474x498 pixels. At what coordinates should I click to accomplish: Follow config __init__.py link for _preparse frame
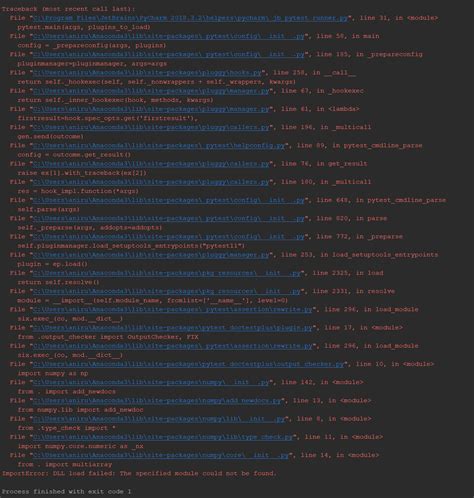169,236
